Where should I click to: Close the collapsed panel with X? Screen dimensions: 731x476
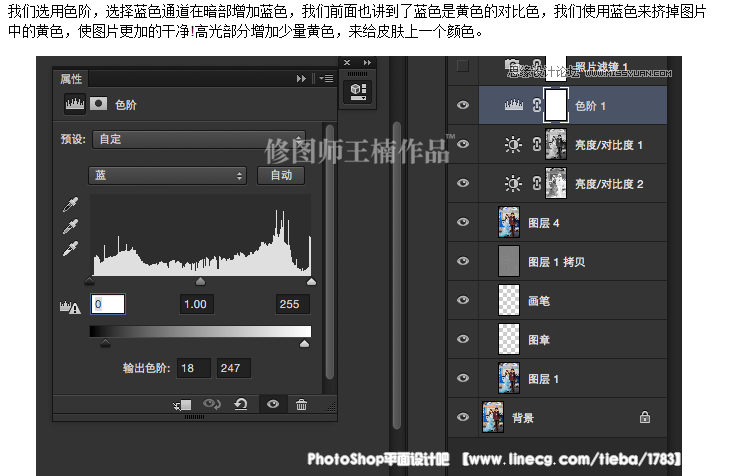tap(347, 62)
